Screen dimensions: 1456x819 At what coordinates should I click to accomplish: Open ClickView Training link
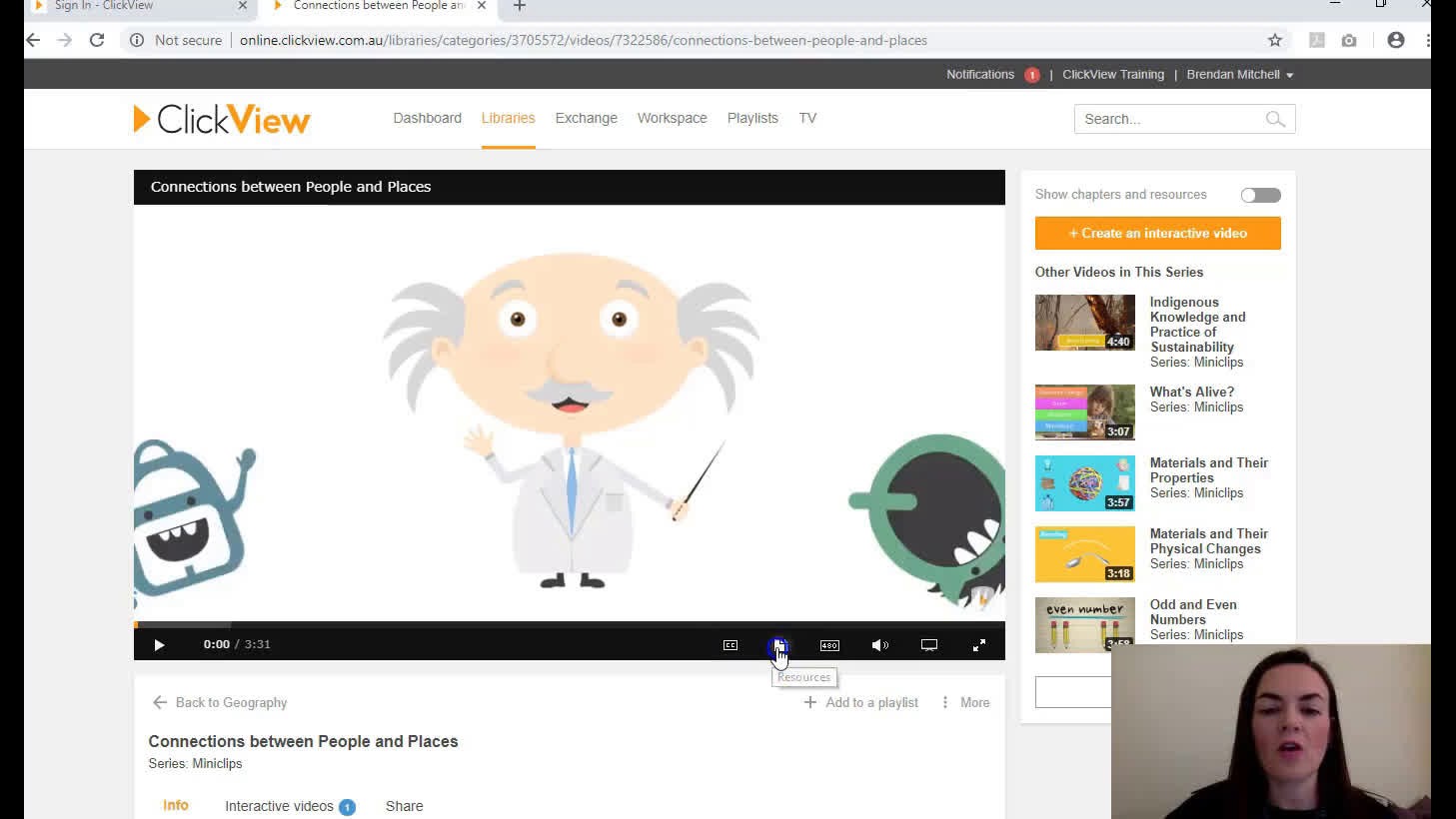1112,75
